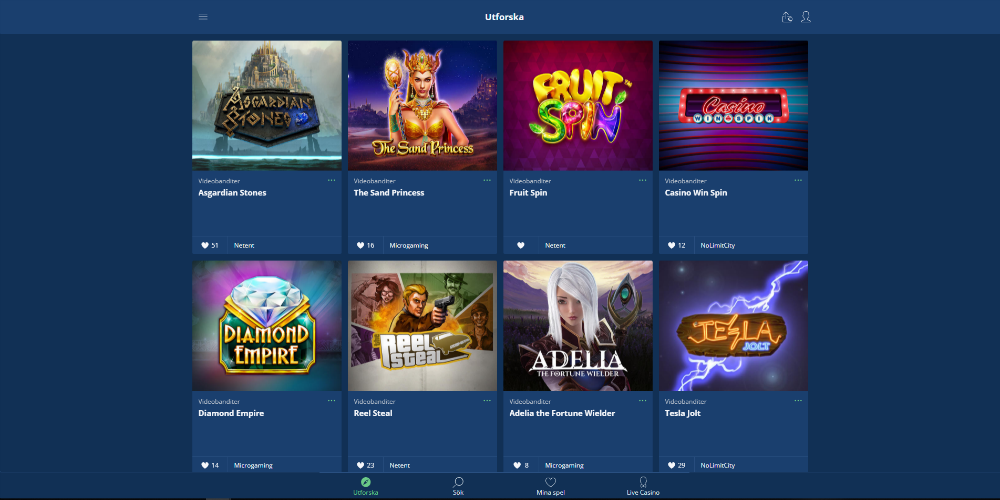Screen dimensions: 1000x500
Task: Click Microgaming provider under Diamond Empire
Action: coord(253,466)
